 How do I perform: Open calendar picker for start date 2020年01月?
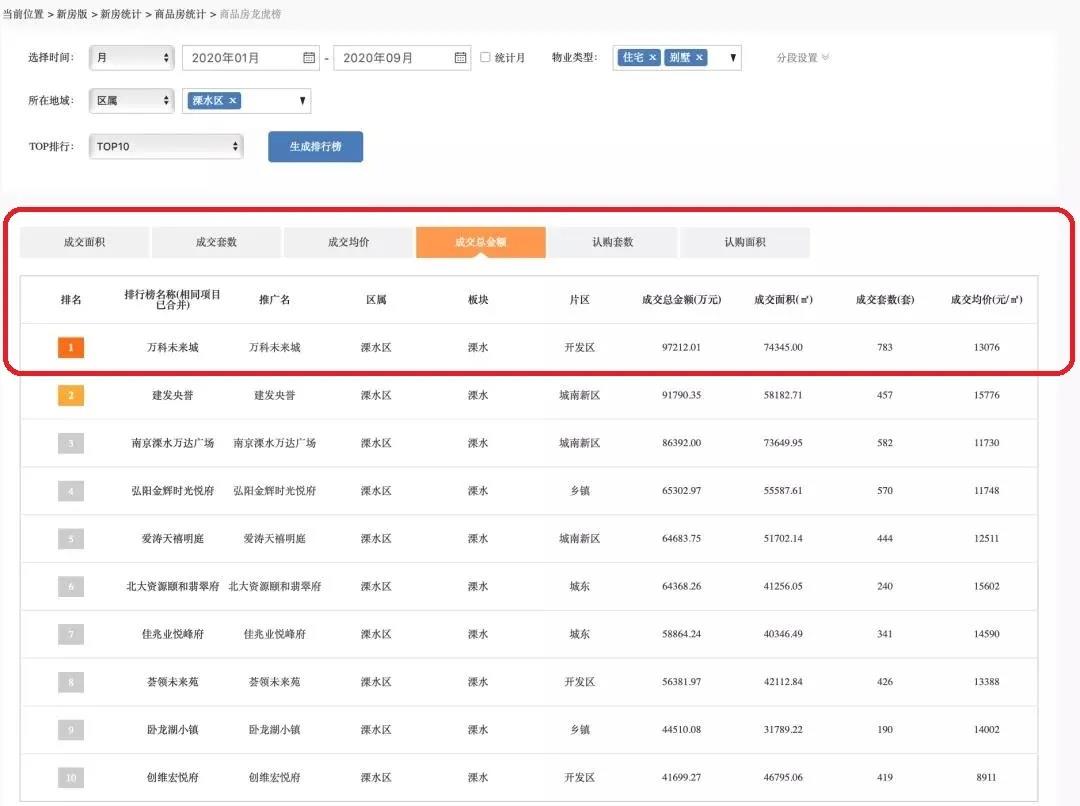point(309,58)
